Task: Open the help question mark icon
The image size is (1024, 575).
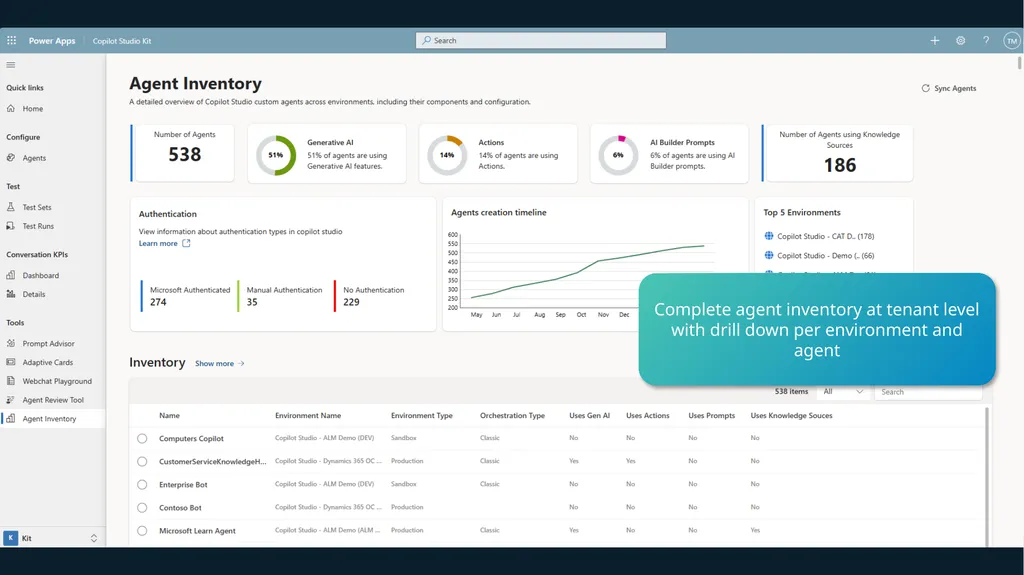Action: click(x=985, y=41)
